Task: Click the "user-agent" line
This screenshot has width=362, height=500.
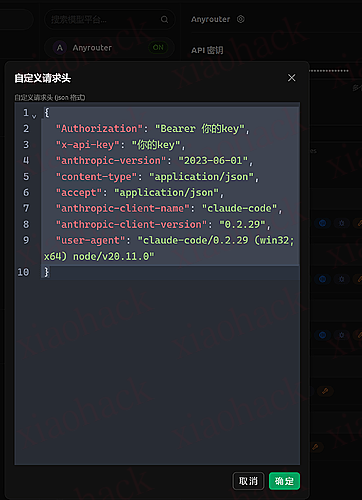Action: coord(170,248)
